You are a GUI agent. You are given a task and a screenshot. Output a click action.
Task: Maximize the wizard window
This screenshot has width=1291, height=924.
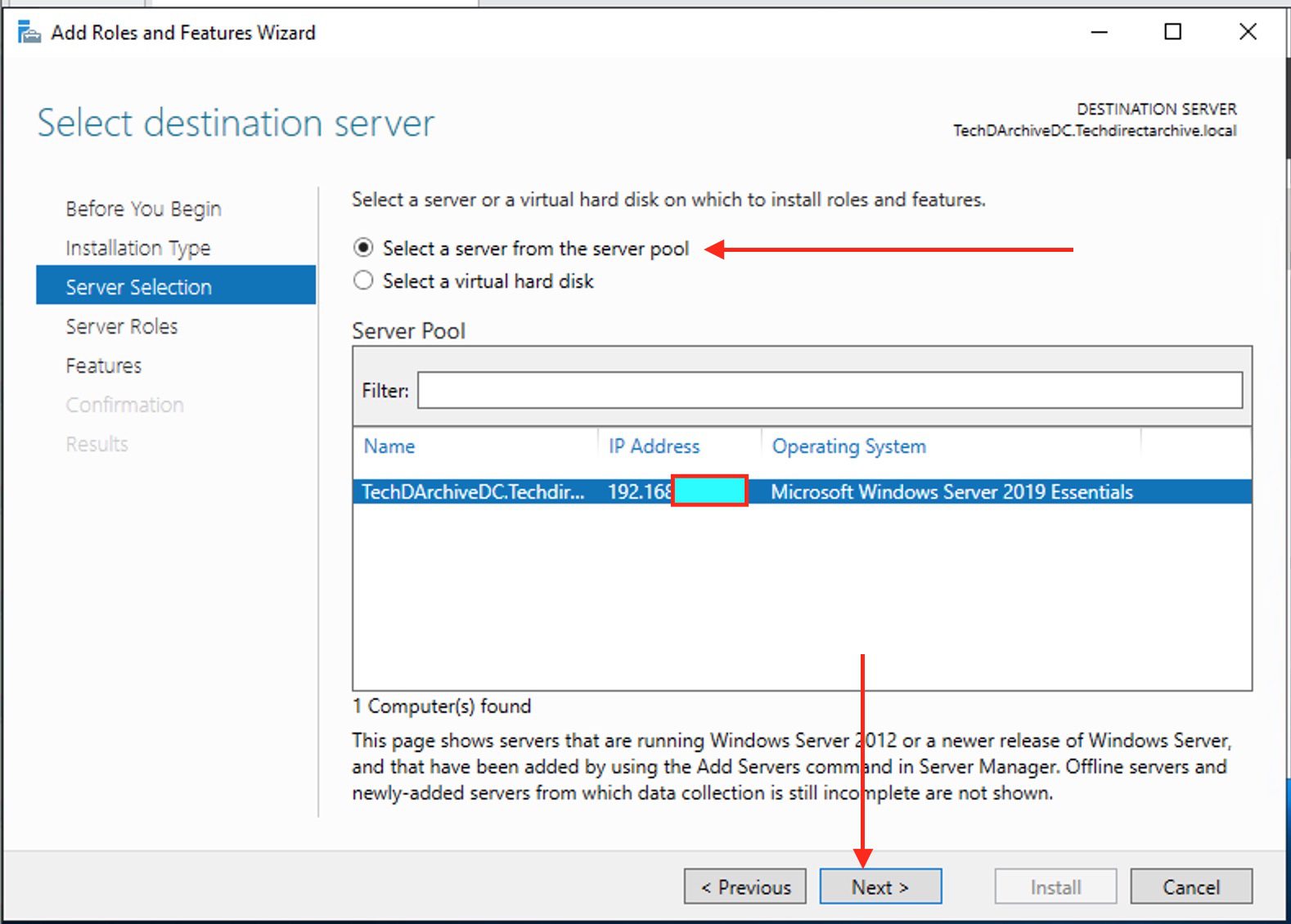click(x=1172, y=32)
